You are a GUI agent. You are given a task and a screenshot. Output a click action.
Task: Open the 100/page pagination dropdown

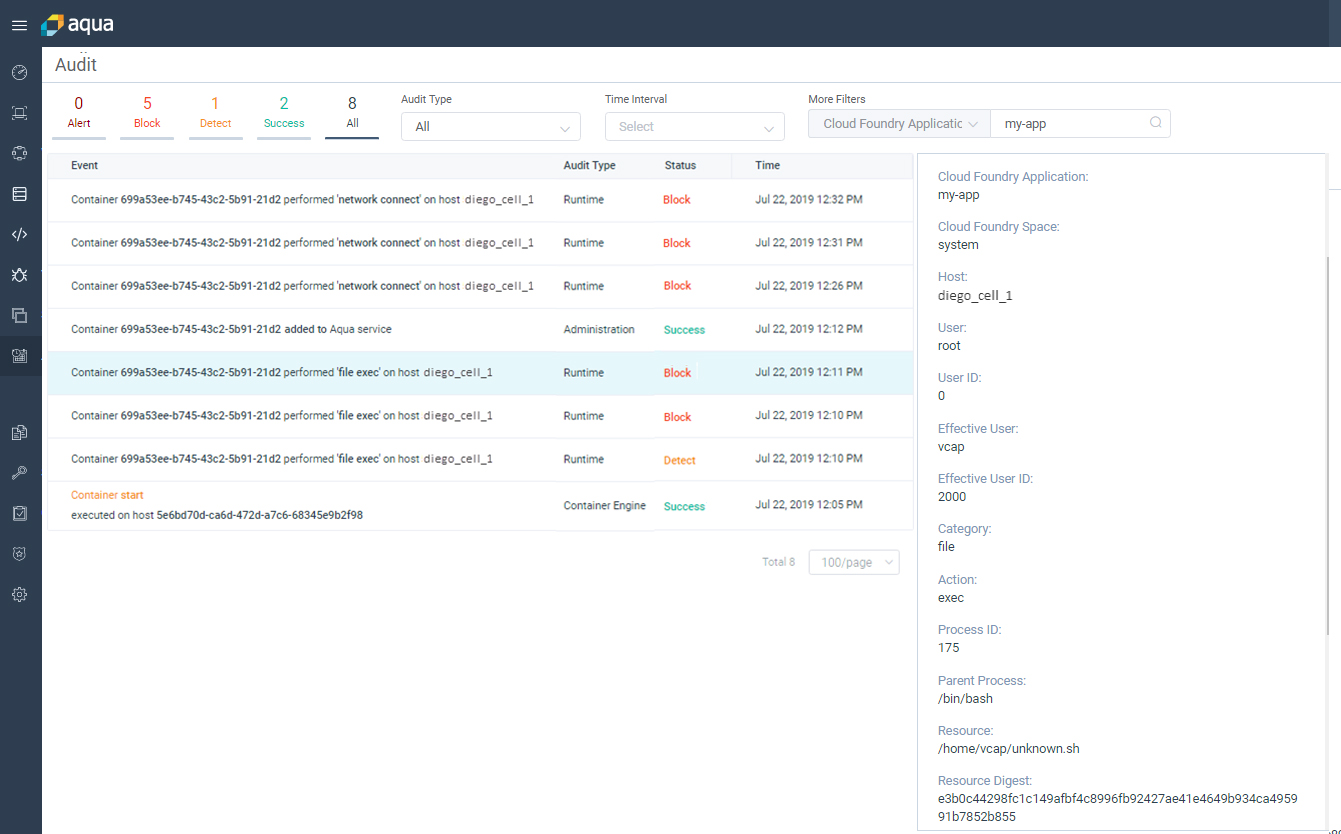click(x=854, y=563)
